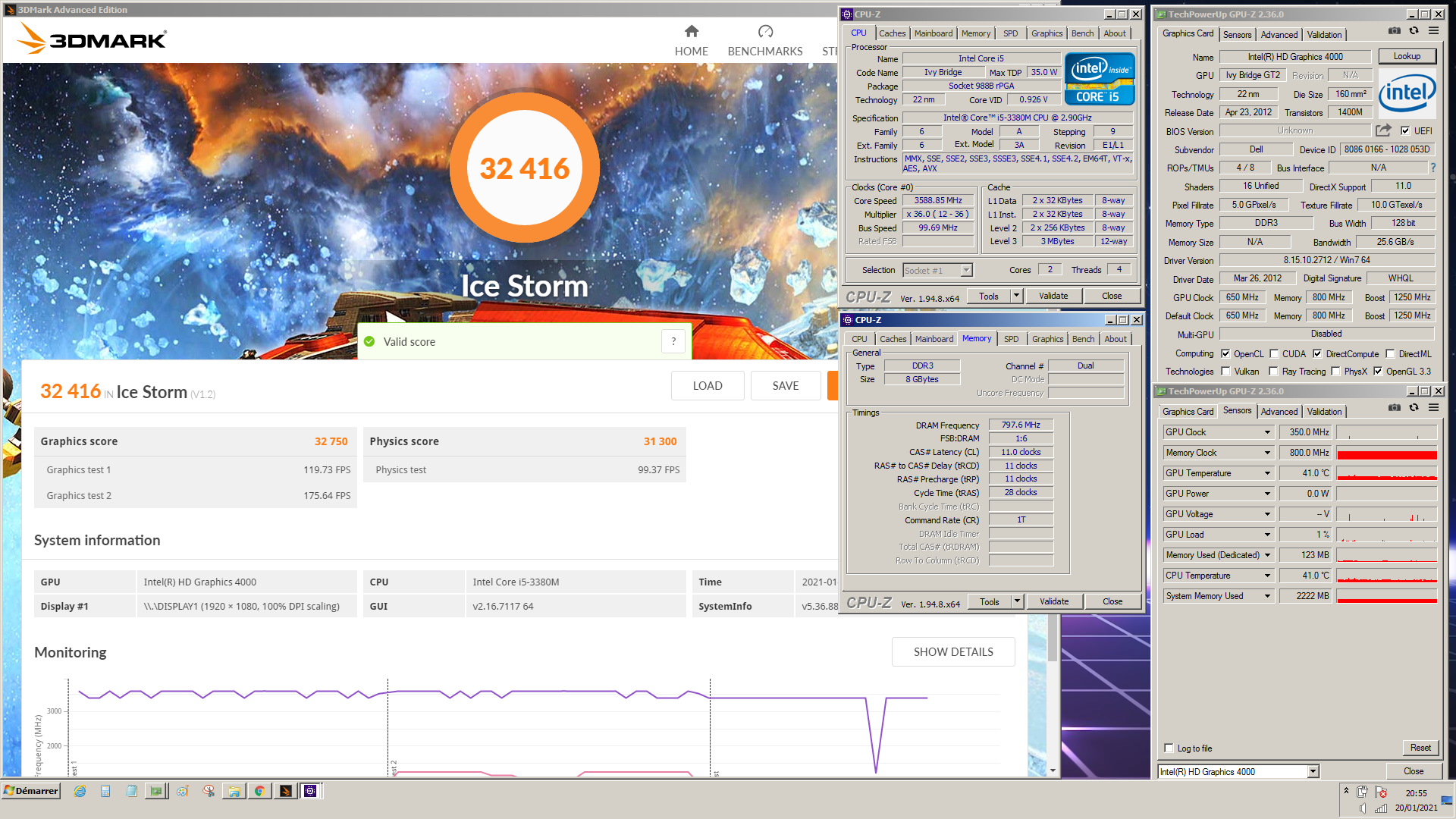Open the HOME house icon in 3DMark
Screen dimensions: 1456x819
coord(691,31)
